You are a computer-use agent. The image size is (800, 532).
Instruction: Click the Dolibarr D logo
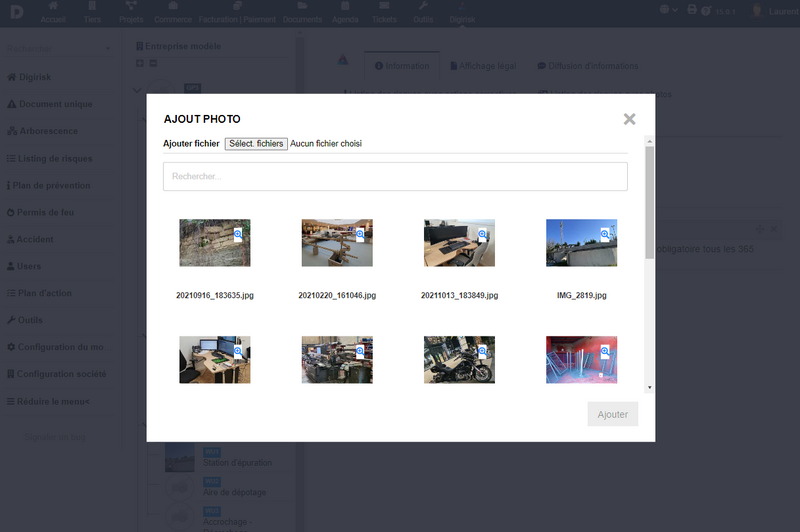pos(17,11)
